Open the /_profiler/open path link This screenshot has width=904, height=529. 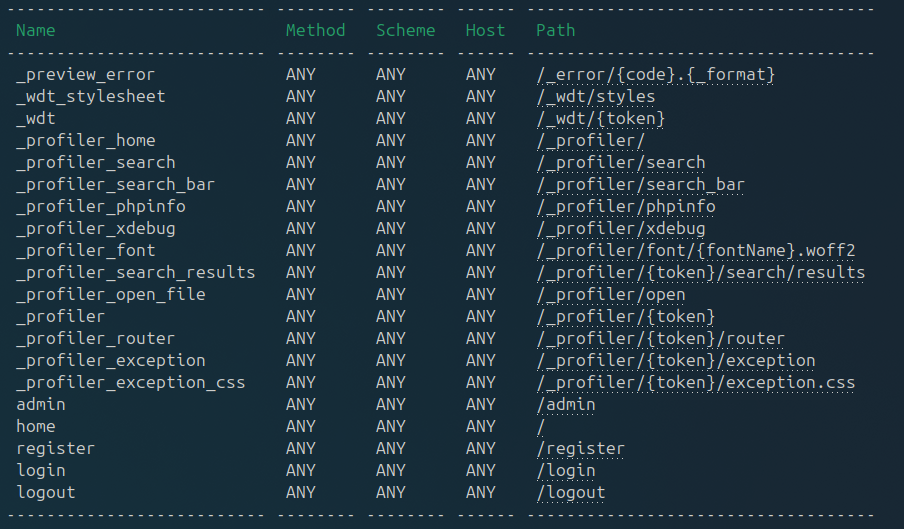611,295
